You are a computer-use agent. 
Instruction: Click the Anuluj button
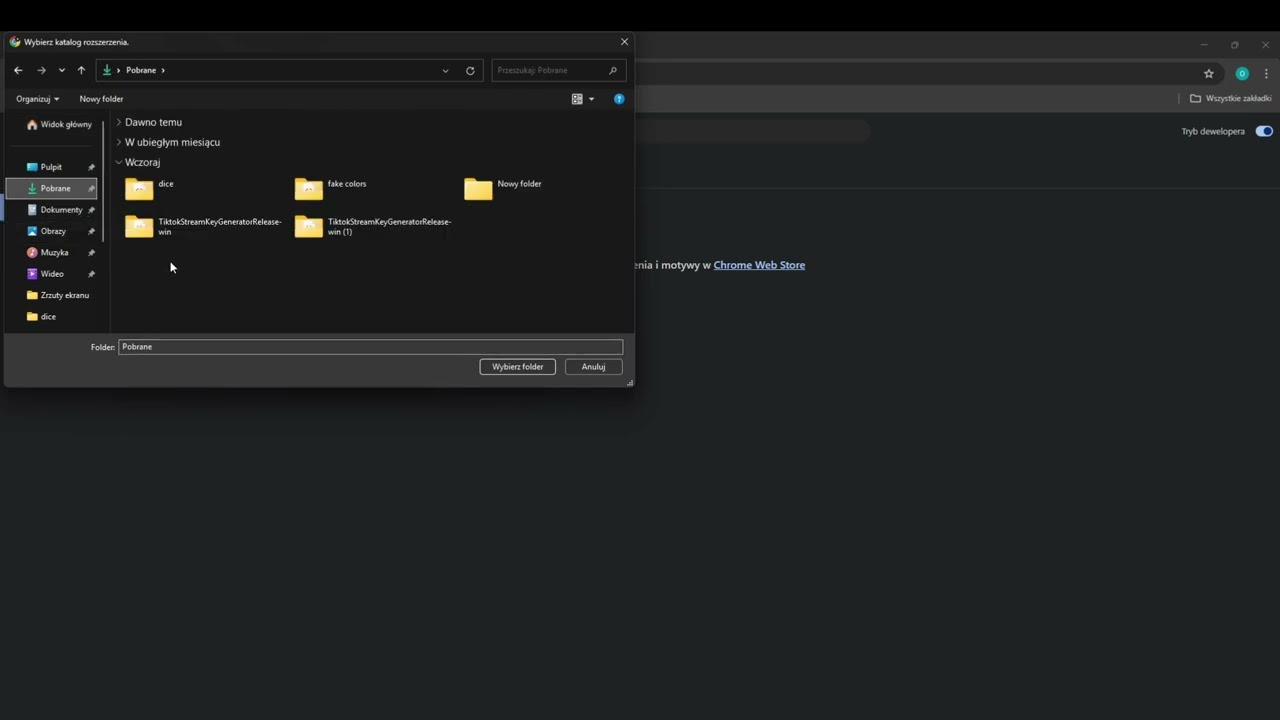click(x=593, y=367)
